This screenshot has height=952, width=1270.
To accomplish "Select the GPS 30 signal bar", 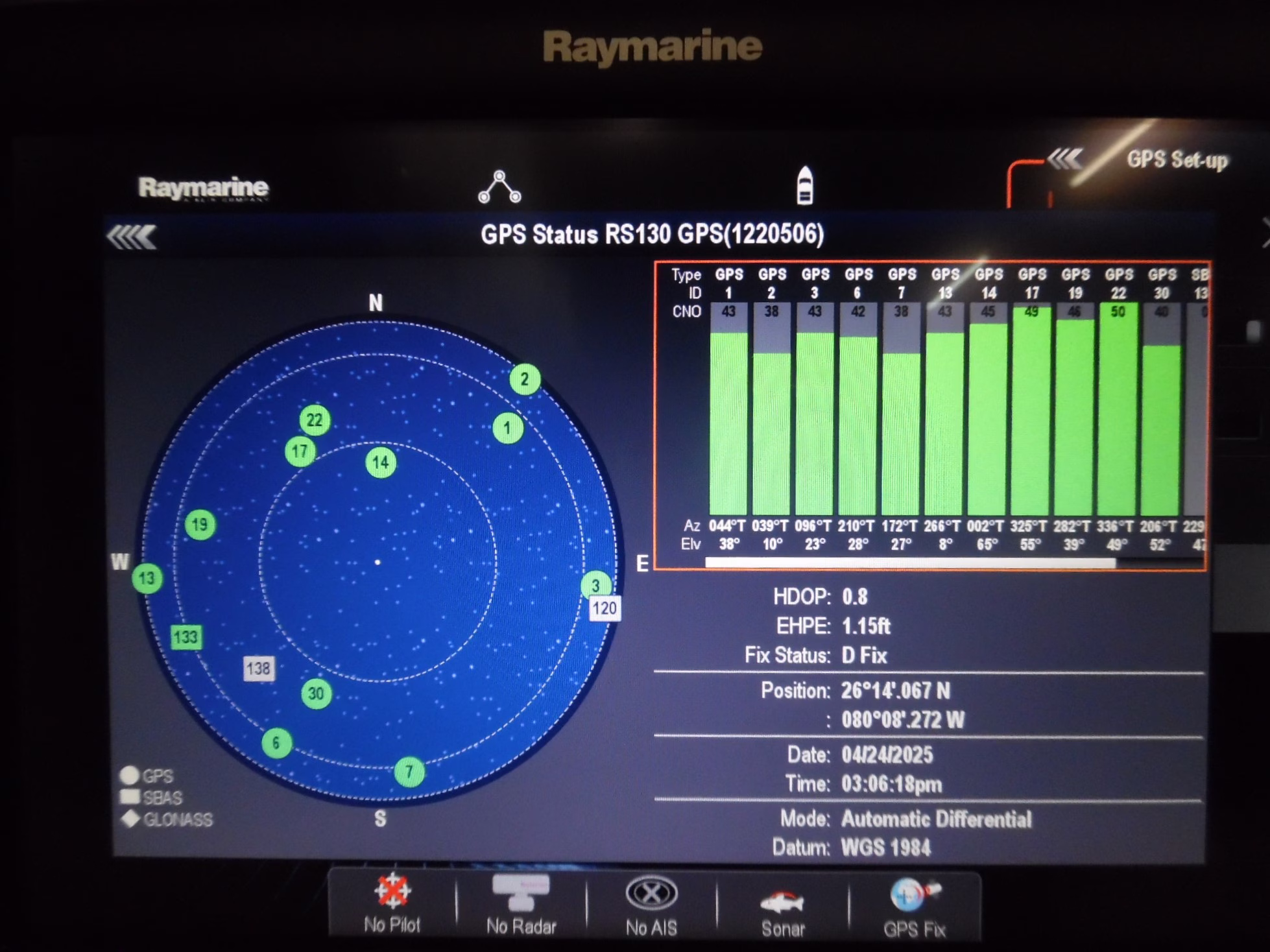I will click(x=1162, y=409).
